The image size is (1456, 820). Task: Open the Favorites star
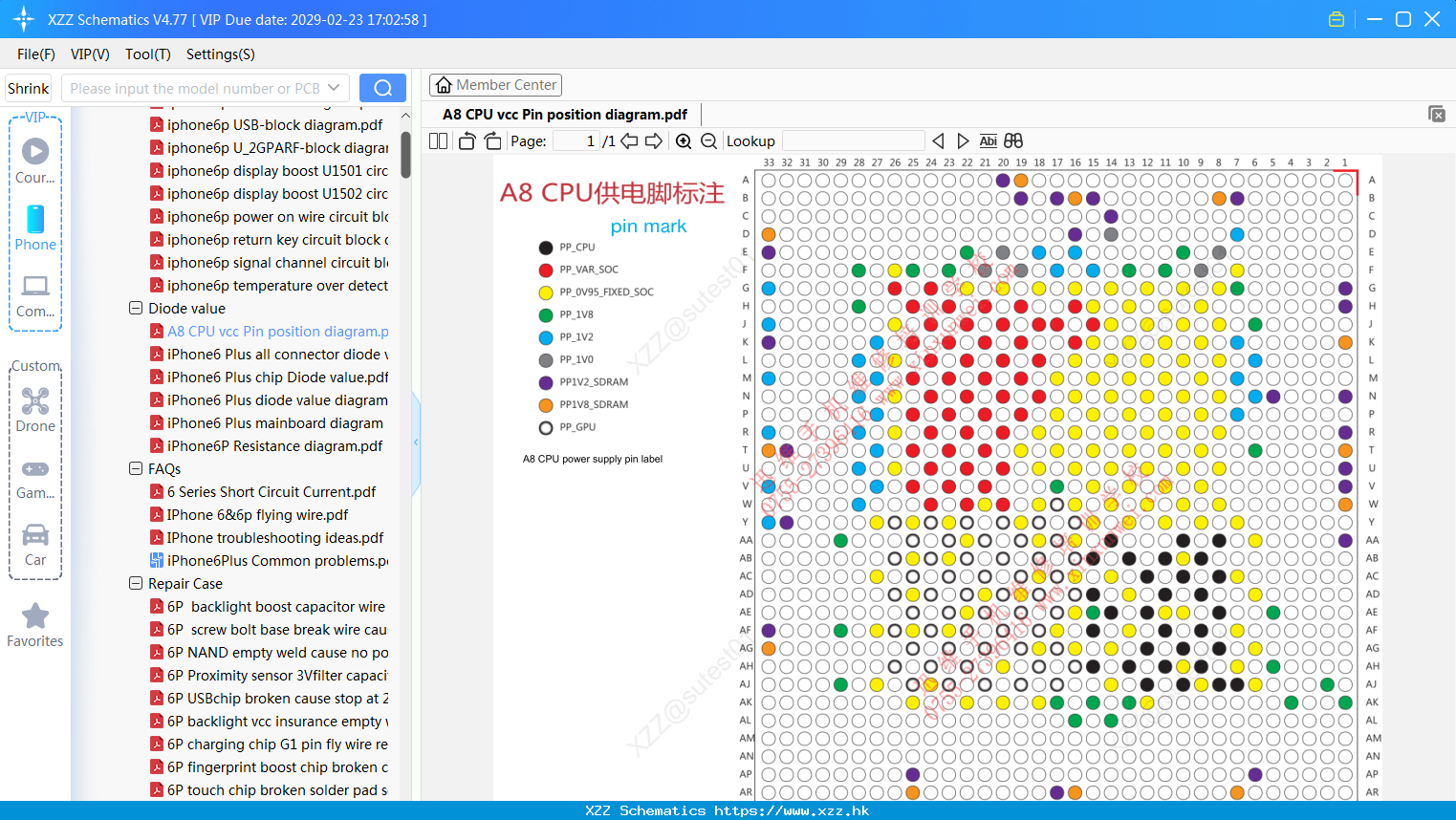pyautogui.click(x=35, y=625)
